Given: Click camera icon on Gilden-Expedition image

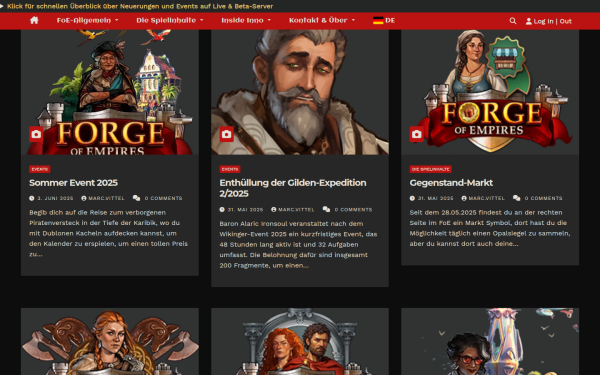Looking at the screenshot, I should (227, 134).
